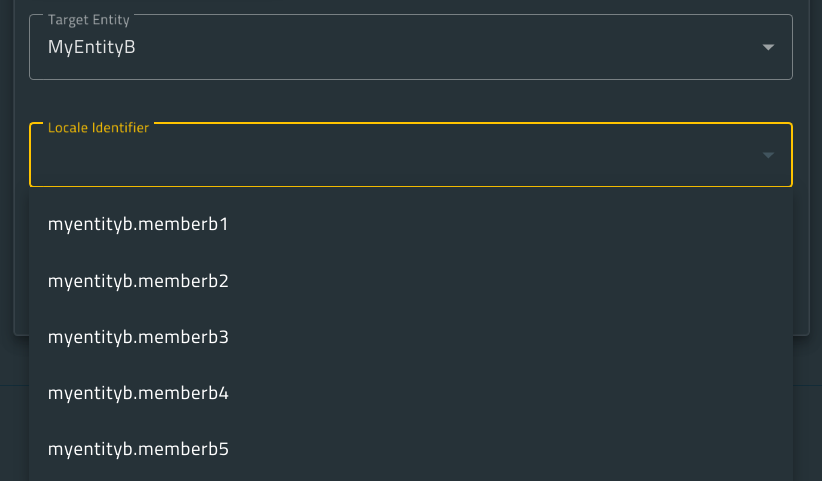Click the Target Entity floating label

point(89,19)
